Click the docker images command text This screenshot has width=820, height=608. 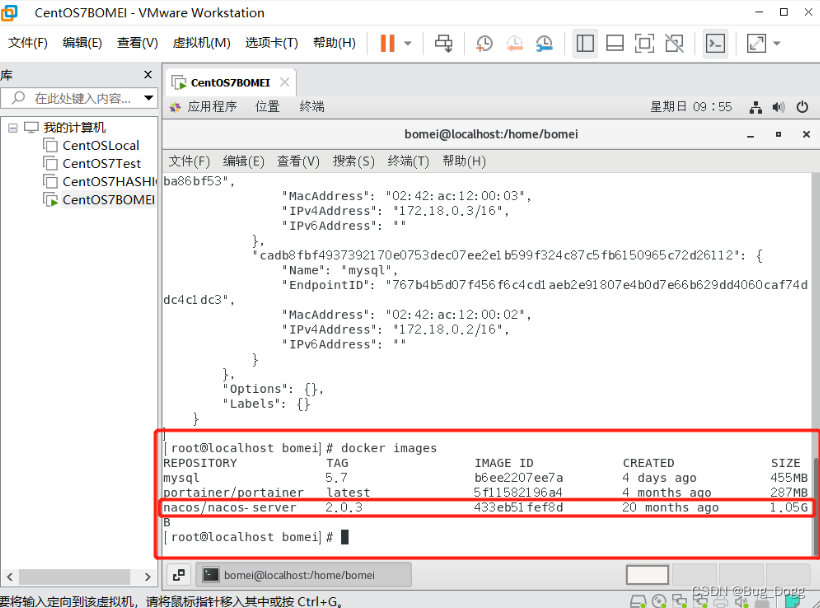(389, 448)
